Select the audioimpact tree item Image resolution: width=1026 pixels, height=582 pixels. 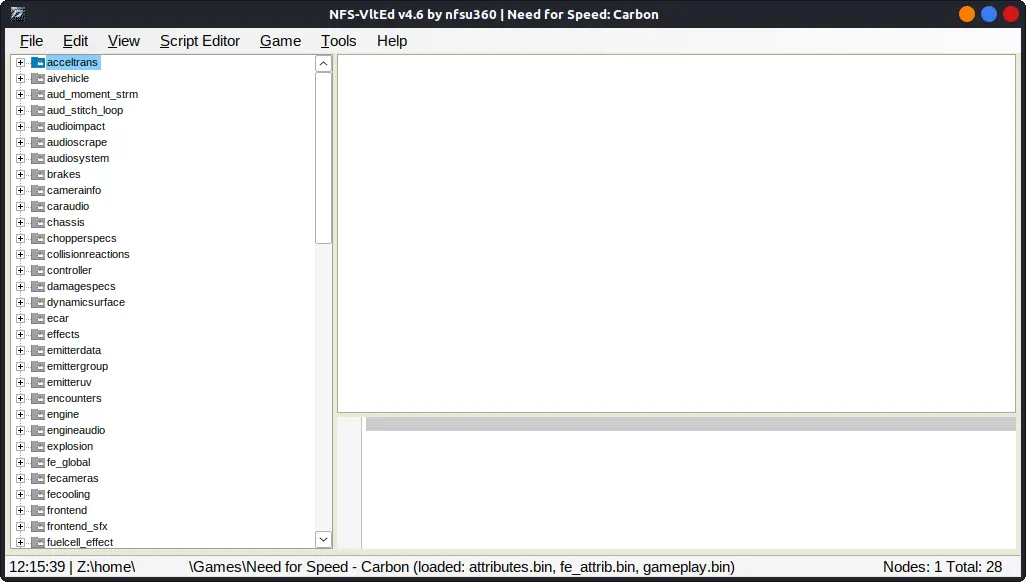[x=76, y=126]
